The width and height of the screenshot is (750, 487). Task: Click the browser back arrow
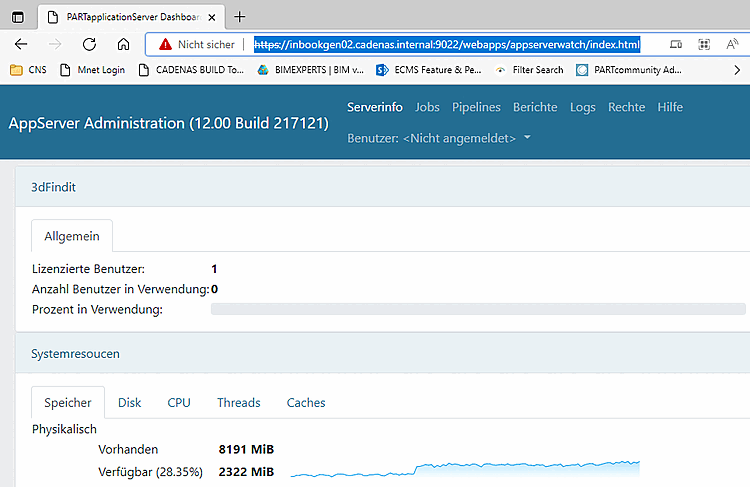(21, 44)
